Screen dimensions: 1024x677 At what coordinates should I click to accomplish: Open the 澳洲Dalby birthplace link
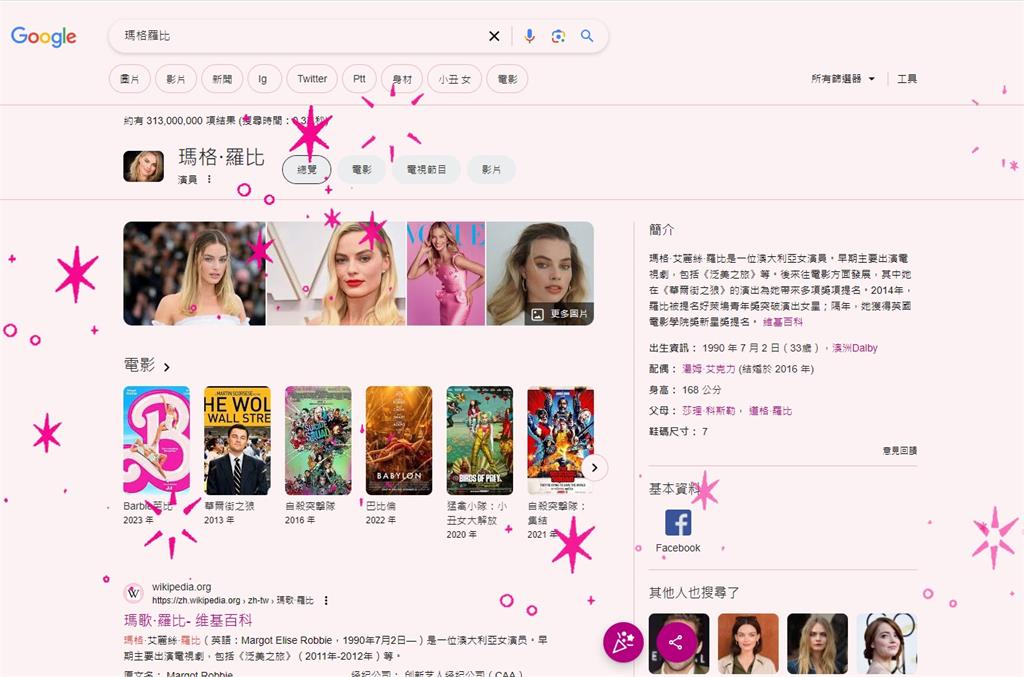[854, 348]
